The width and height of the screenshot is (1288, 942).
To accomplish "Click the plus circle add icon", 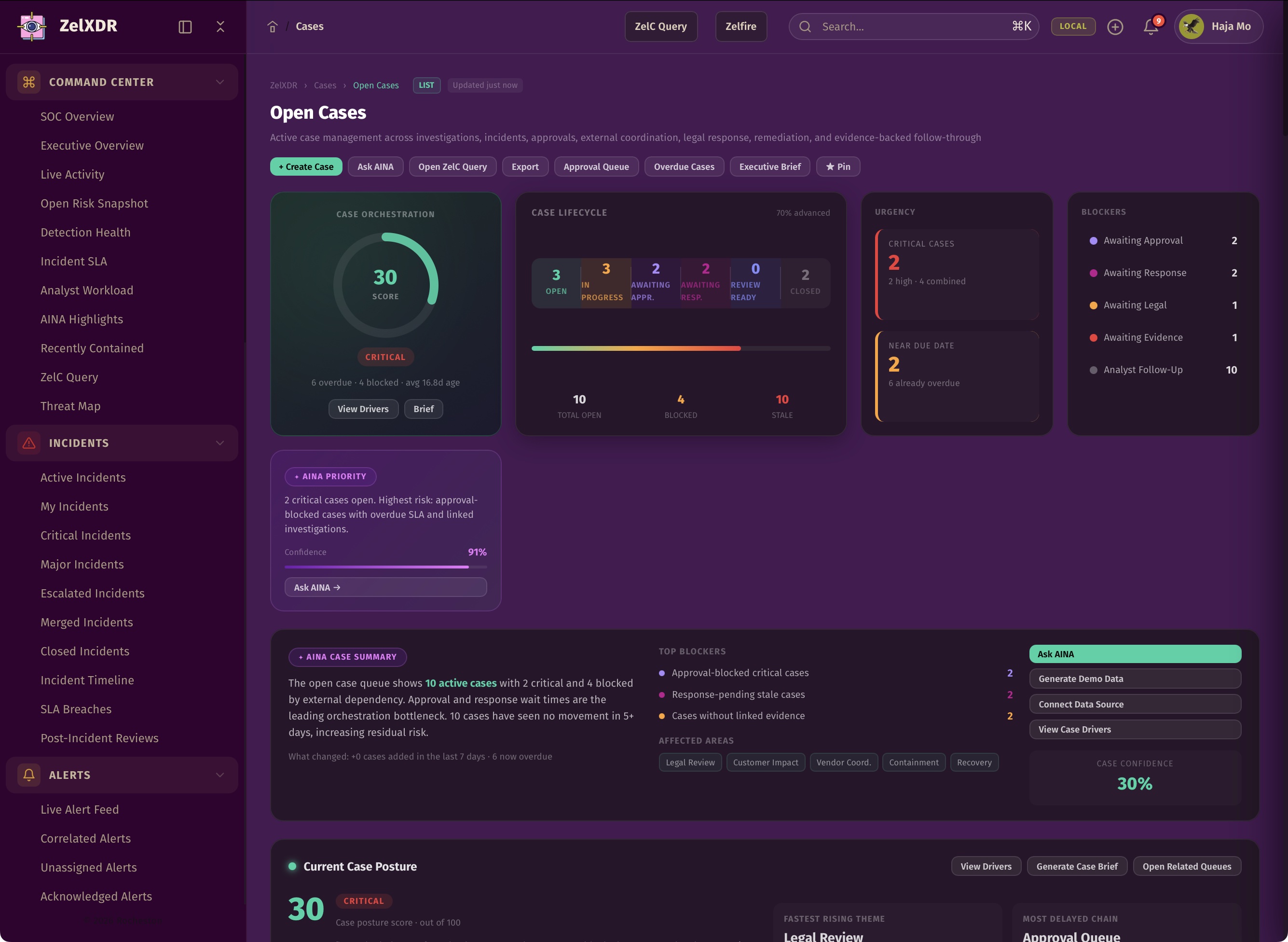I will tap(1115, 27).
